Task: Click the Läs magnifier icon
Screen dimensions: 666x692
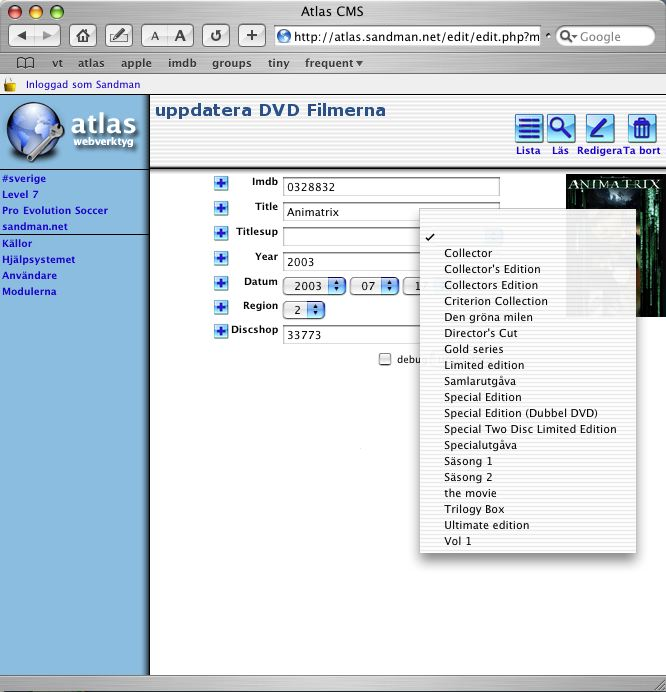Action: tap(561, 129)
